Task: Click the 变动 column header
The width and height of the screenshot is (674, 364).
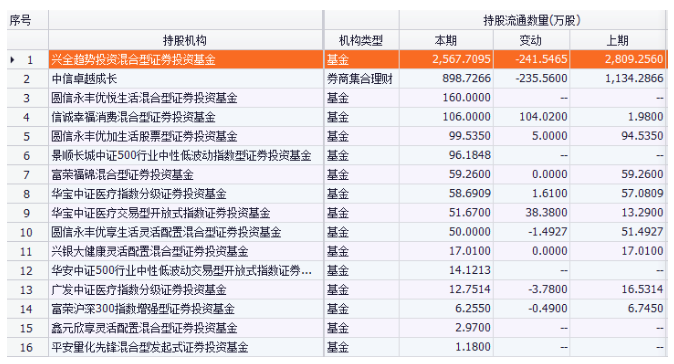Action: tap(531, 40)
